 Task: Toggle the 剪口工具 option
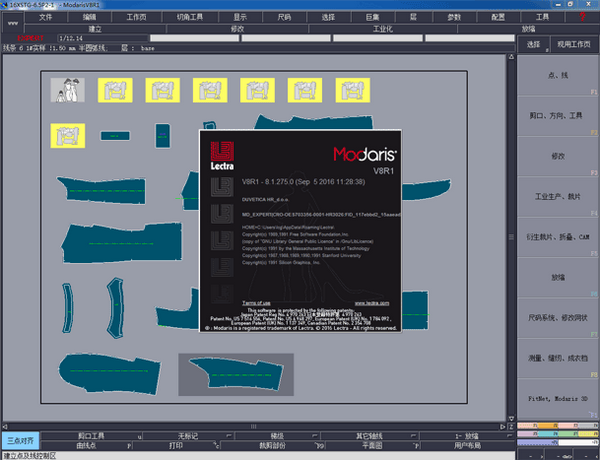(91, 436)
